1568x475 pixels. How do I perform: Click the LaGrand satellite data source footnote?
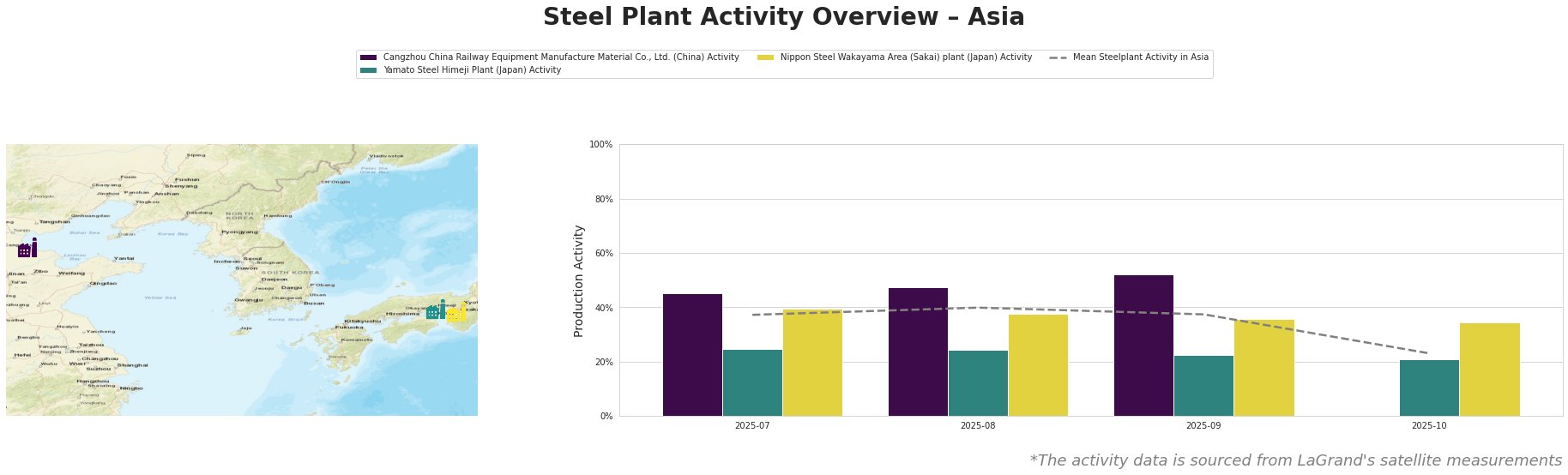1295,460
